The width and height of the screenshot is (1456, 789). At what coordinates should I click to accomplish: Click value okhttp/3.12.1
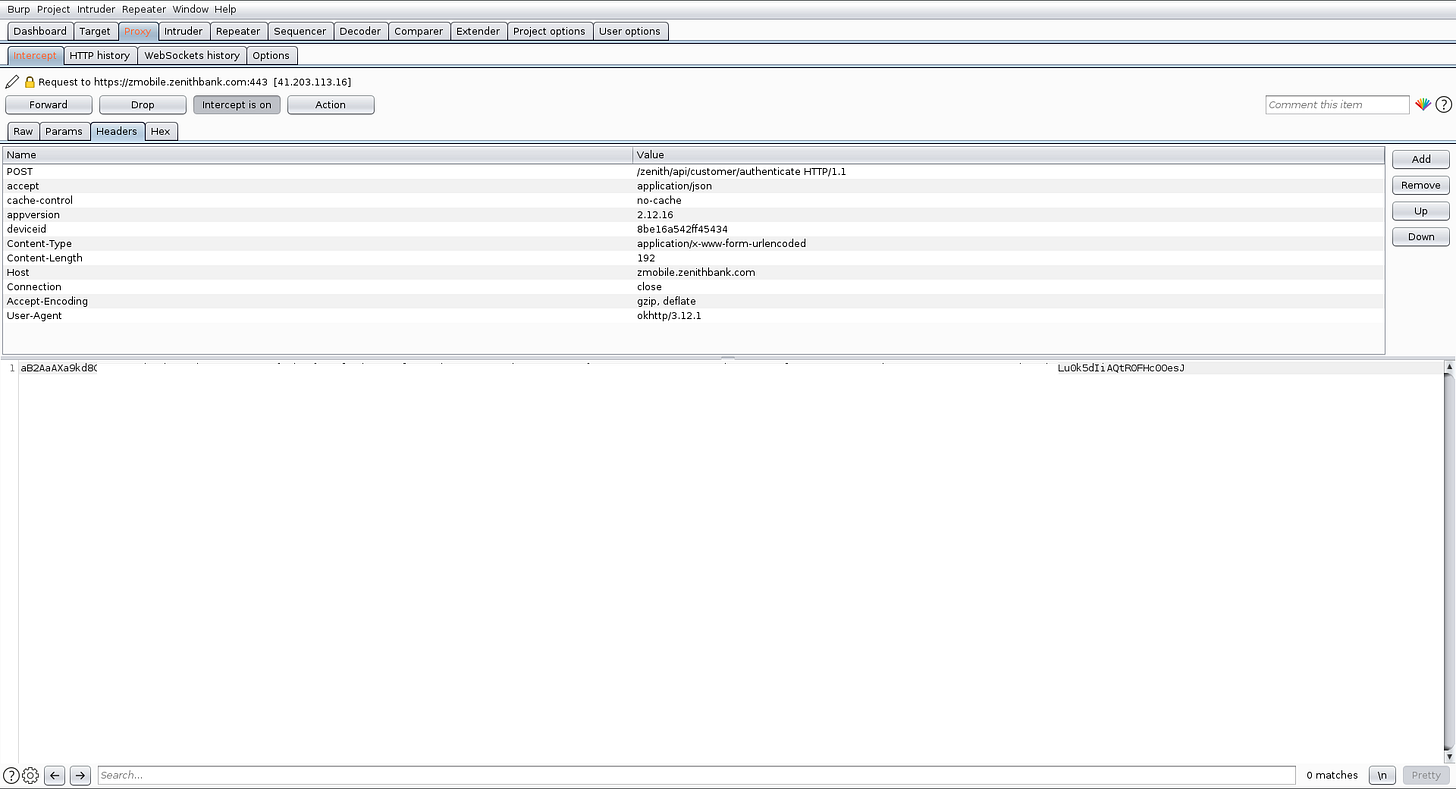(669, 316)
